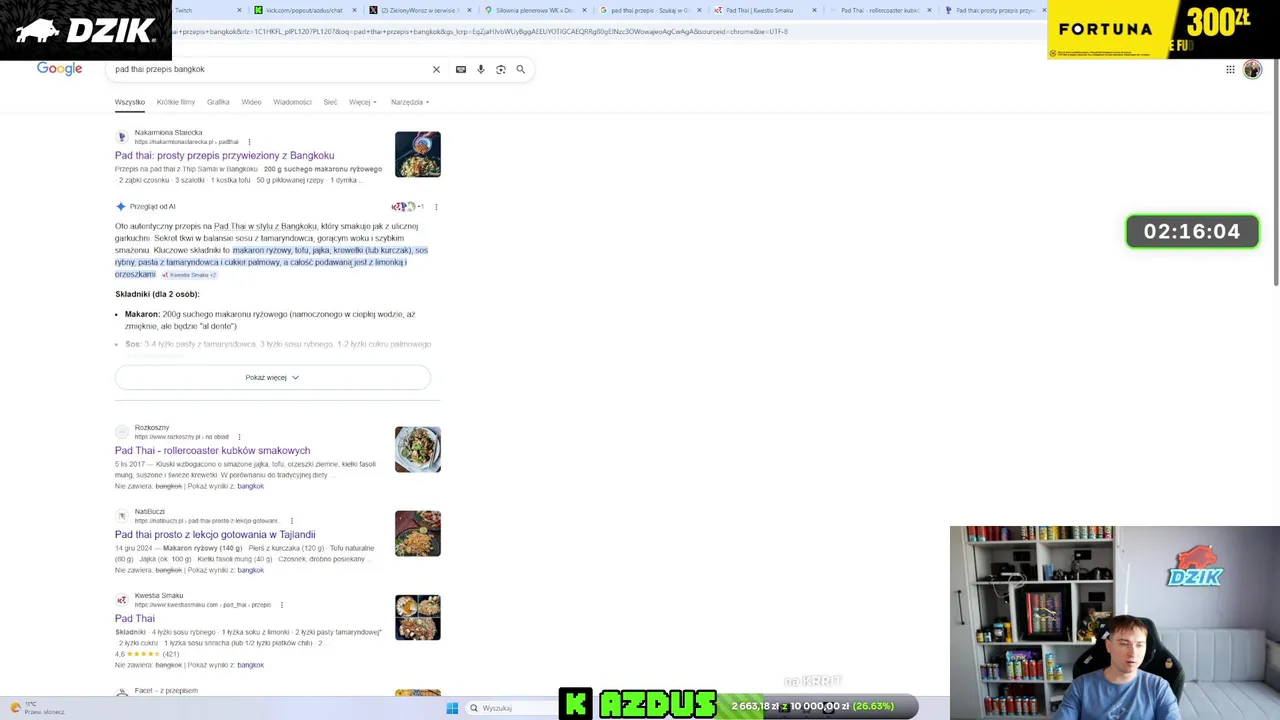Show AI overview source icons (+1)
The image size is (1280, 720).
407,207
